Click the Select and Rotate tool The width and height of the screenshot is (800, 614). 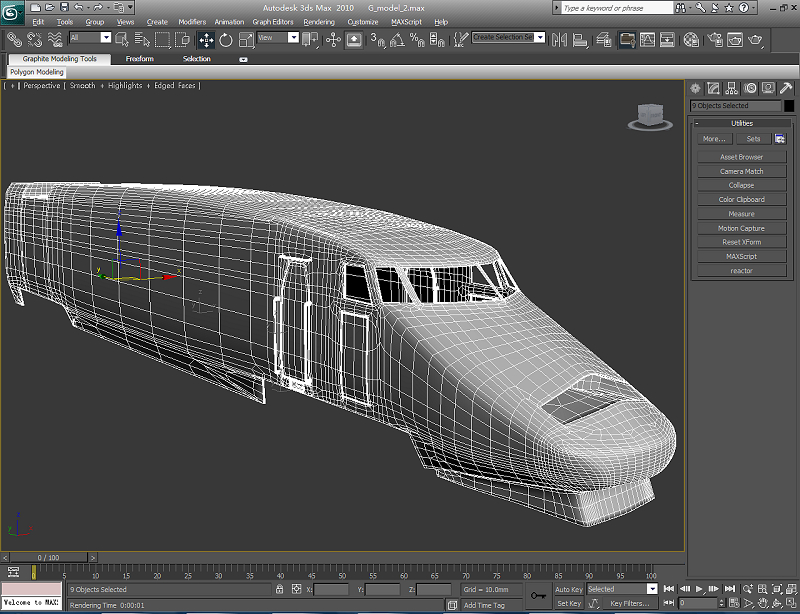(226, 40)
